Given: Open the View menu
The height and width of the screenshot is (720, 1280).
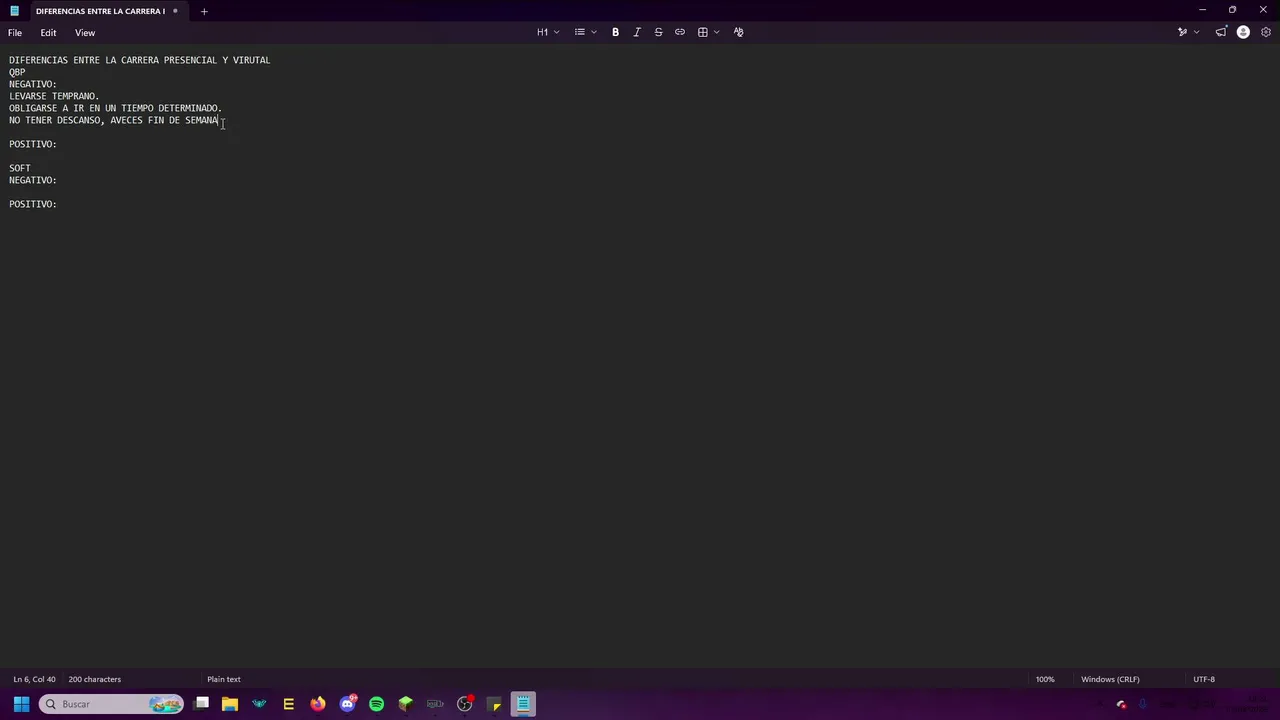Looking at the screenshot, I should pyautogui.click(x=85, y=33).
